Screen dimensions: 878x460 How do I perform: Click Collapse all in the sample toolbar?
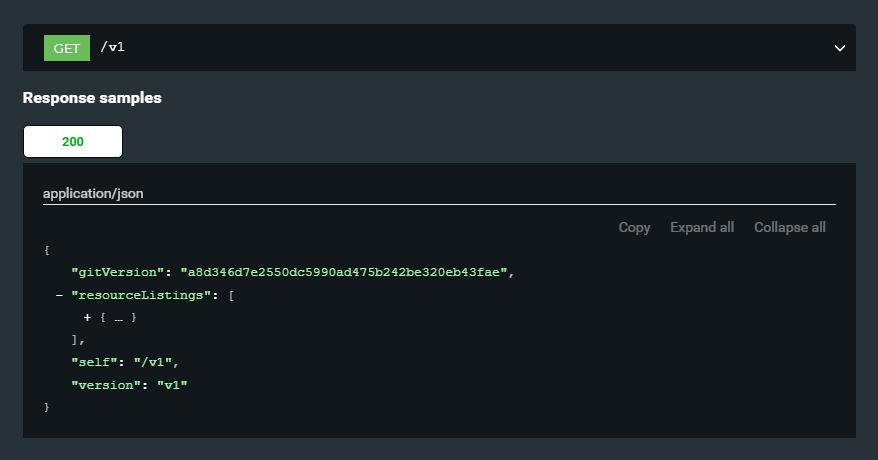click(790, 227)
